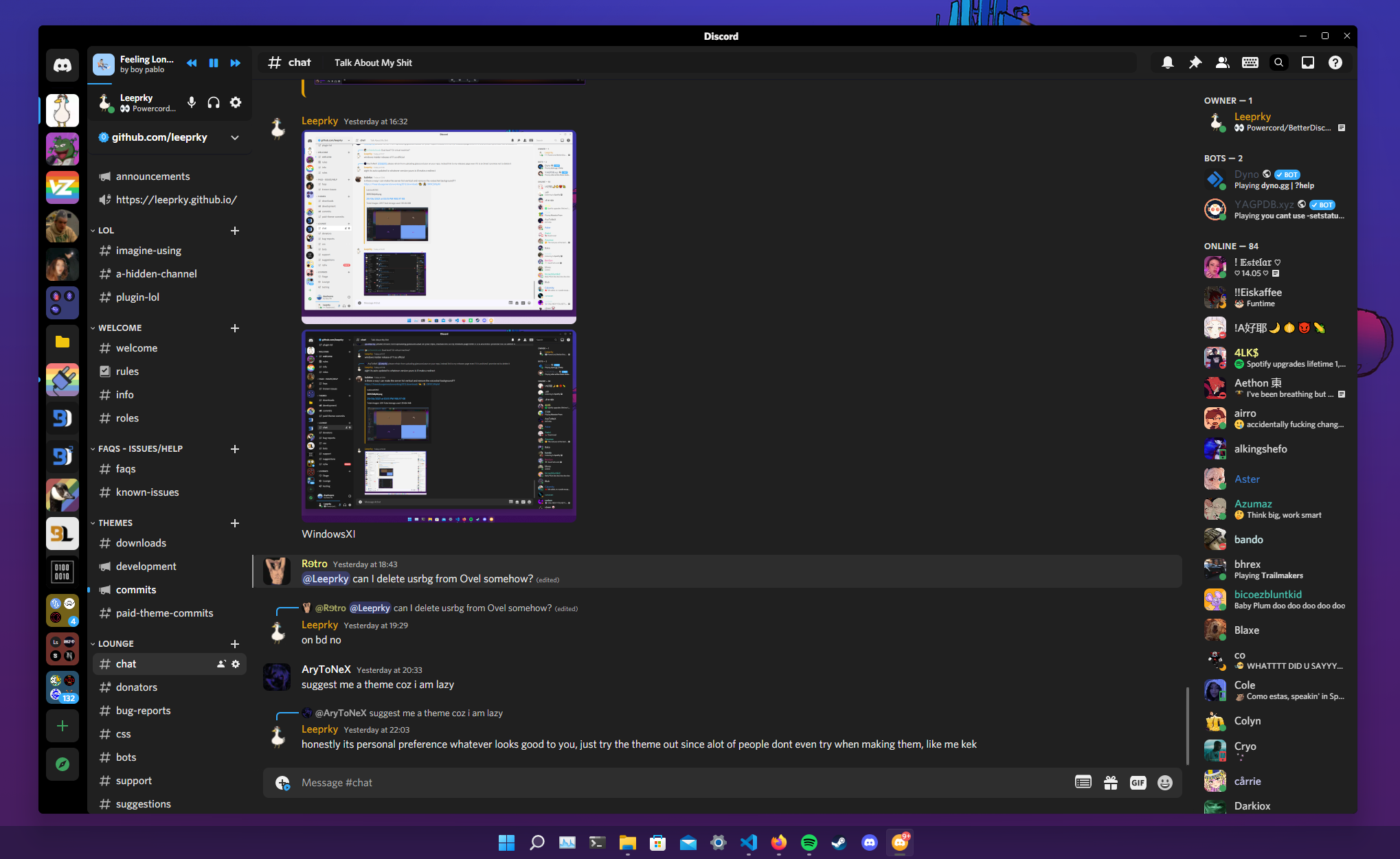
Task: Collapse the LOL category
Action: point(106,231)
